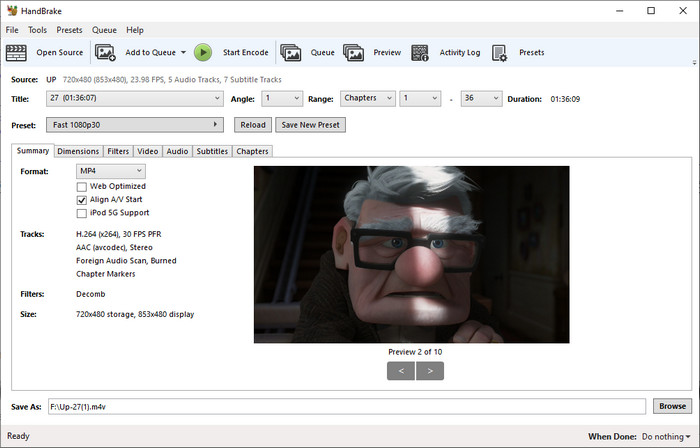Click the green Start Encode play icon
Viewport: 700px width, 448px height.
pos(203,53)
